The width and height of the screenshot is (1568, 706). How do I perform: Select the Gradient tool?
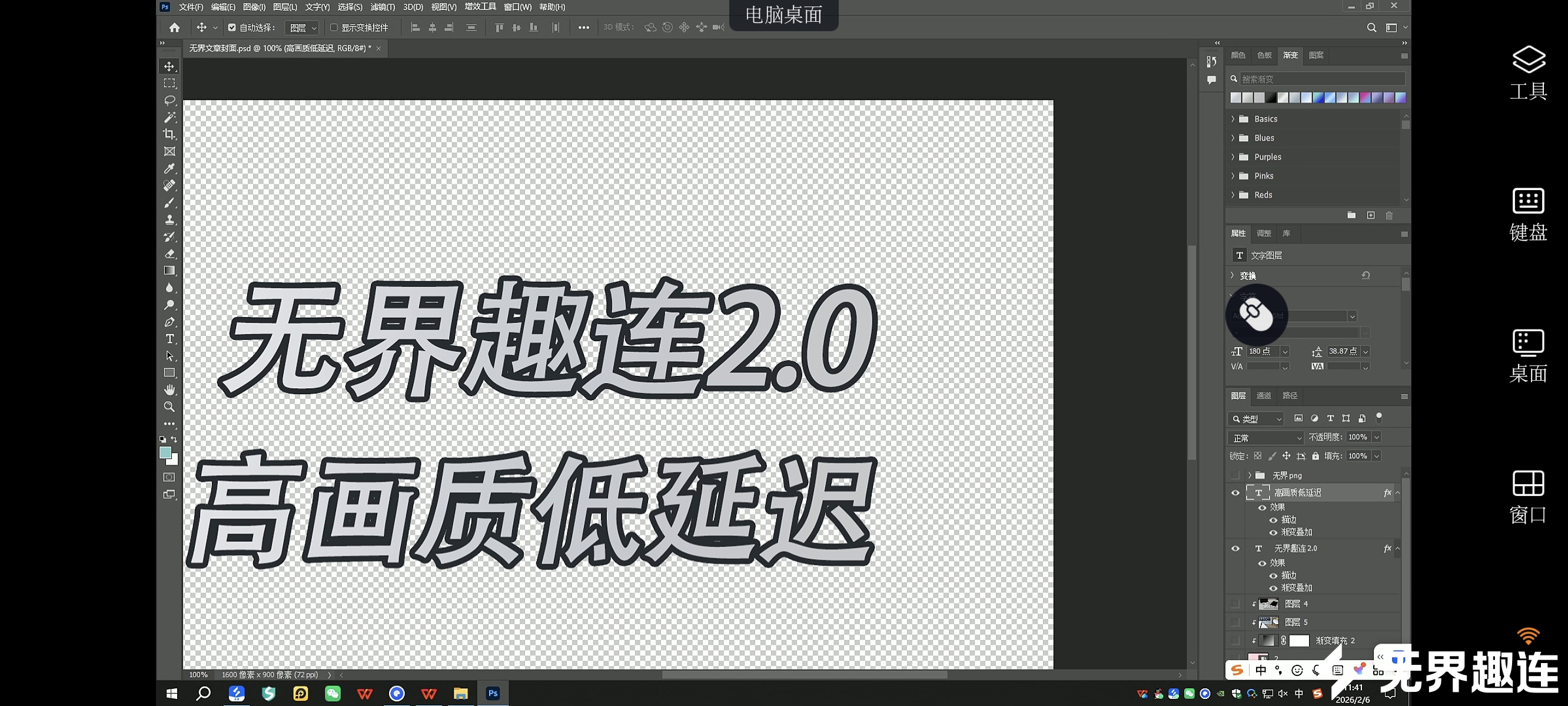click(x=169, y=271)
